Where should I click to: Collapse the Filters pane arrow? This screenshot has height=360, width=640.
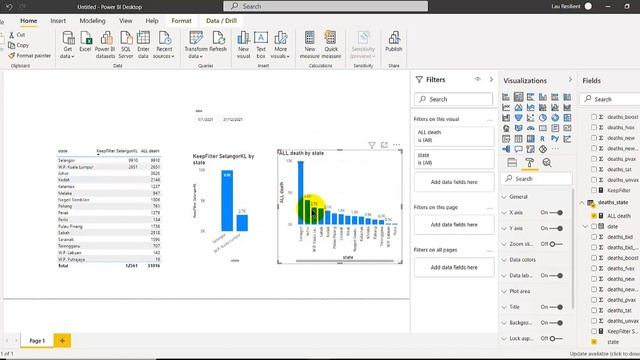[491, 80]
